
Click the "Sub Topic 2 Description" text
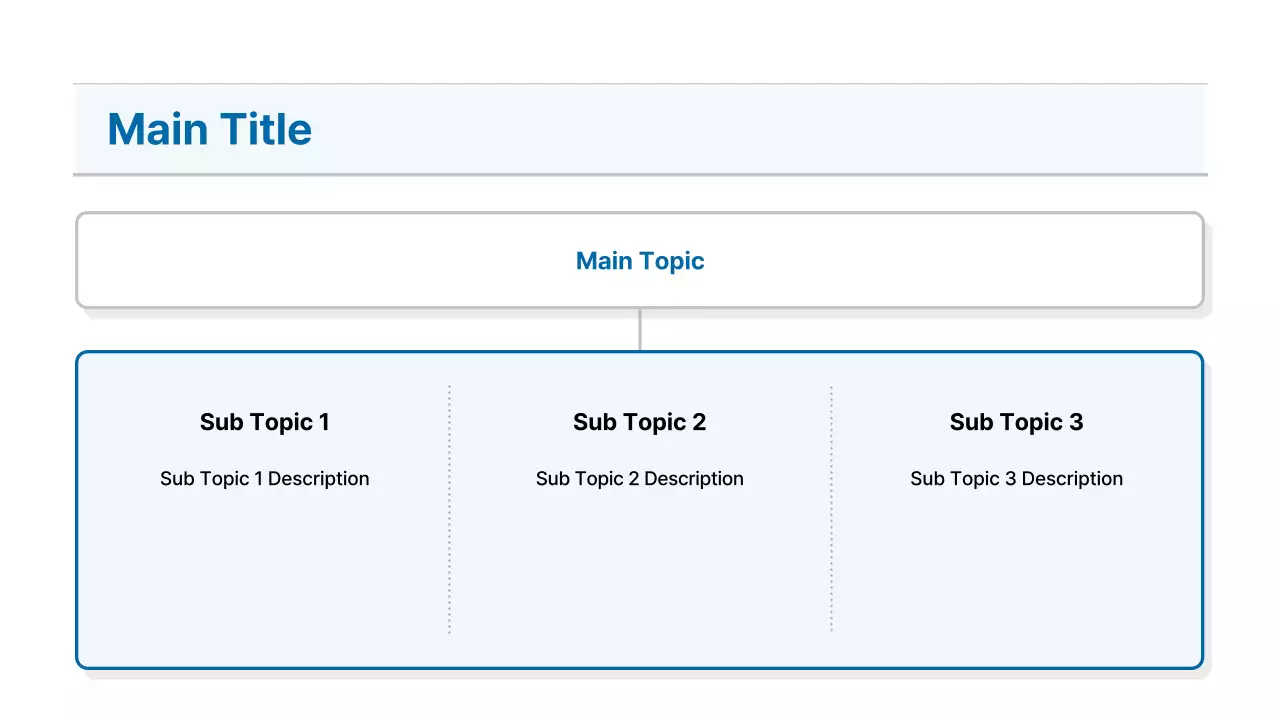(x=639, y=479)
